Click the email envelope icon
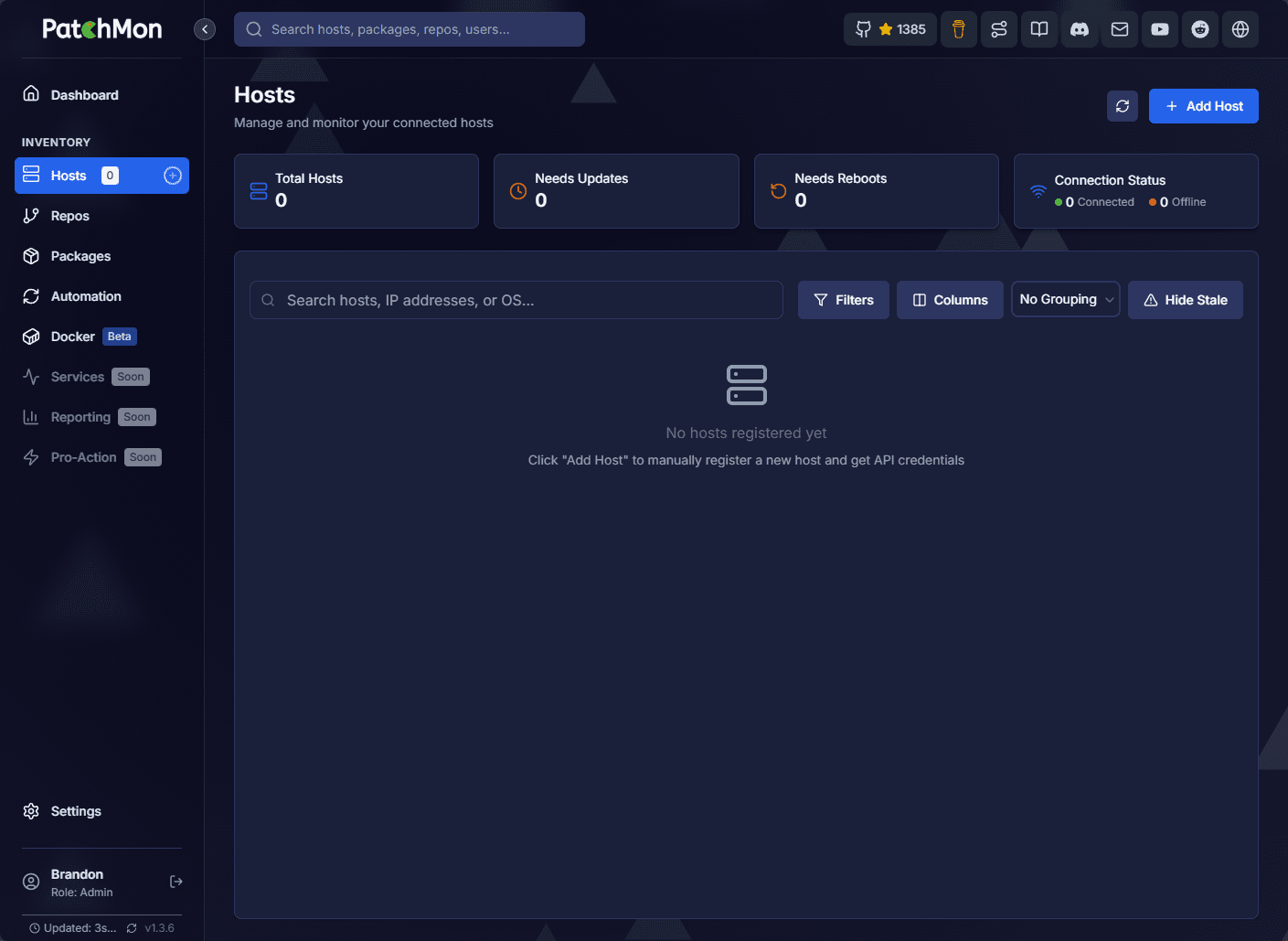Viewport: 1288px width, 941px height. click(1120, 29)
